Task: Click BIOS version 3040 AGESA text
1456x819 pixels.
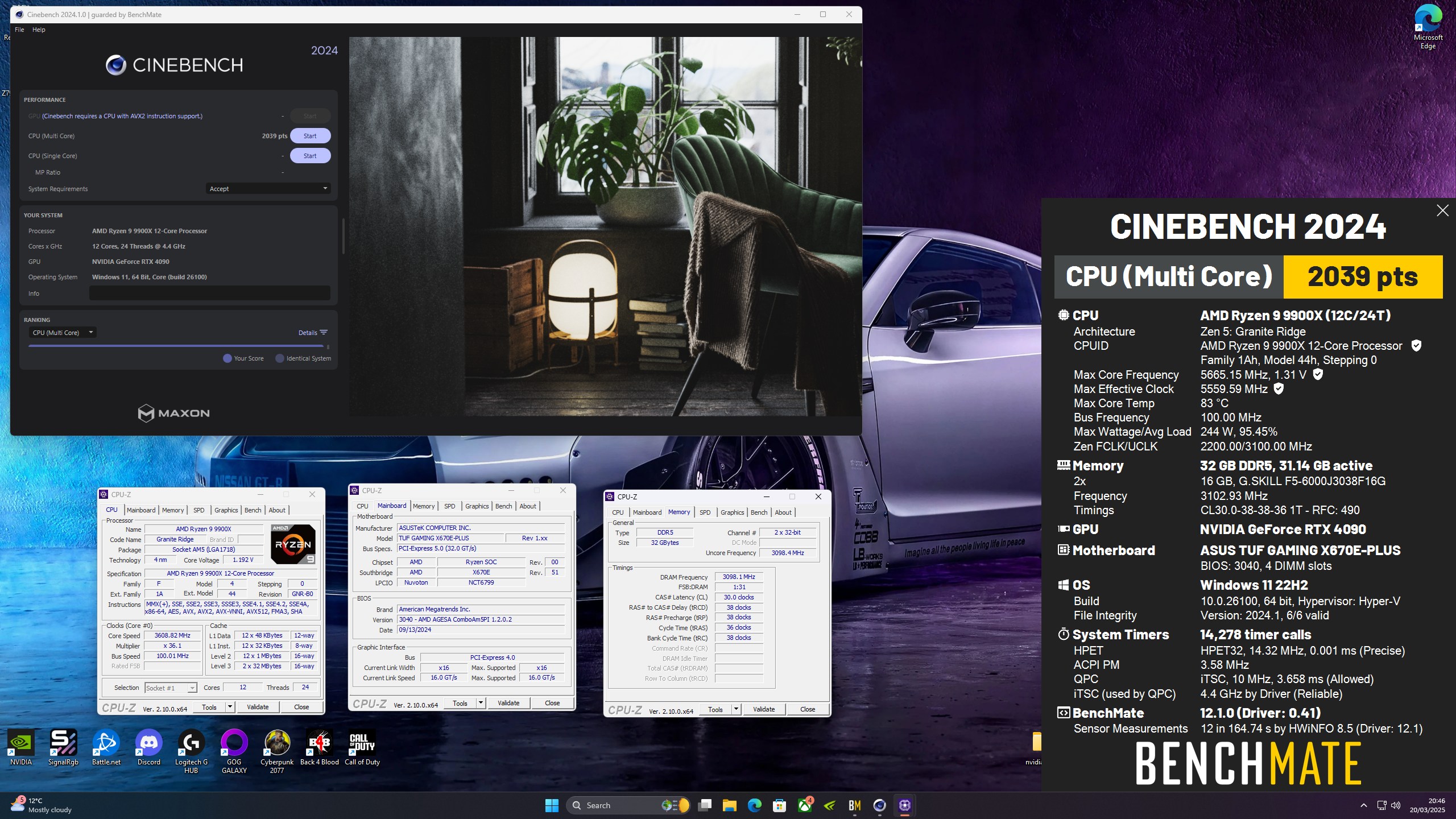Action: (x=481, y=619)
